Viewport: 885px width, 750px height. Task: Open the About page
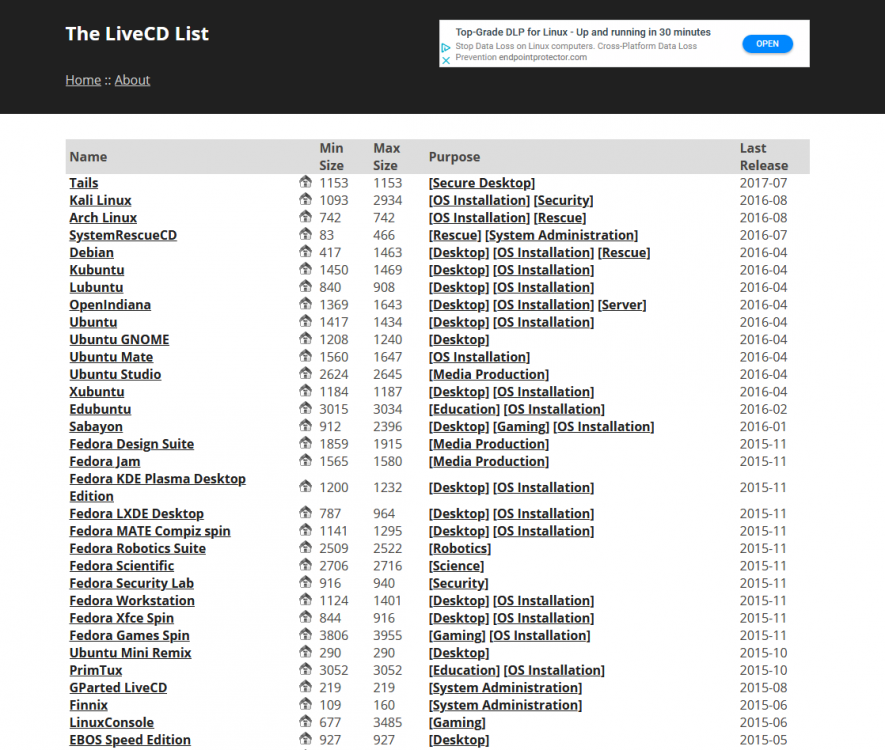[132, 80]
